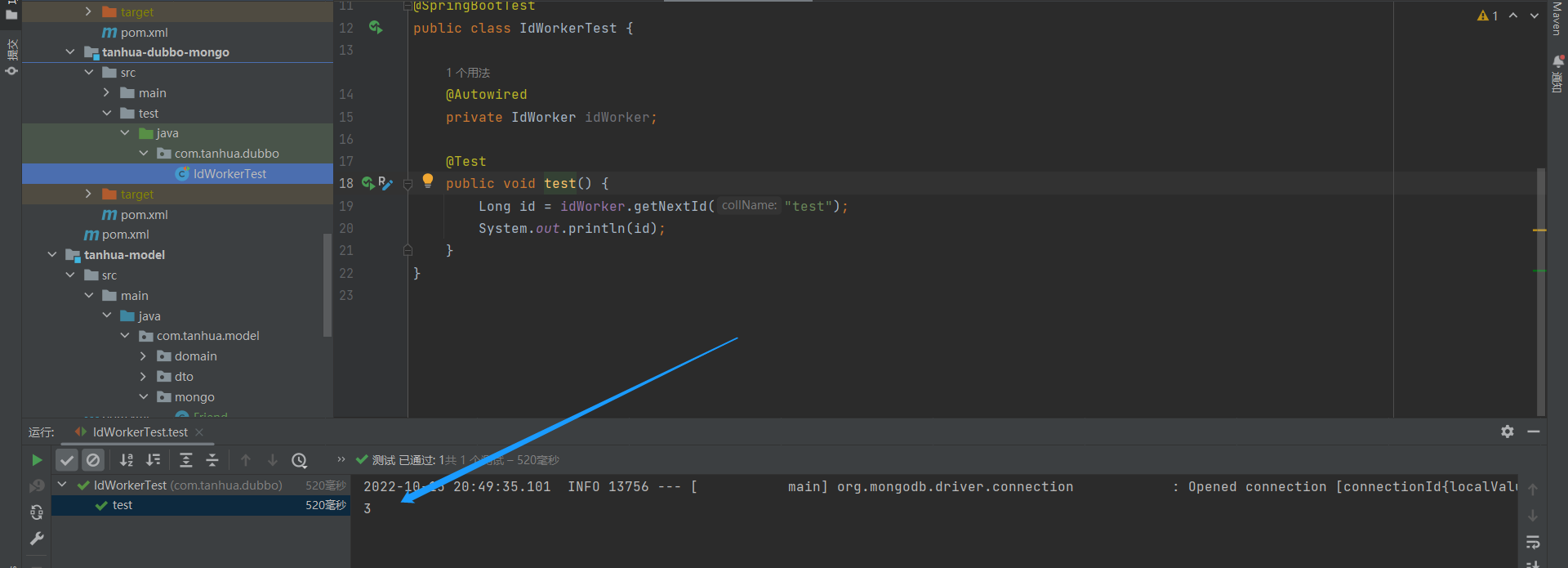The image size is (1568, 568).
Task: Select IdWorkerTest file in project tree
Action: tap(177, 174)
